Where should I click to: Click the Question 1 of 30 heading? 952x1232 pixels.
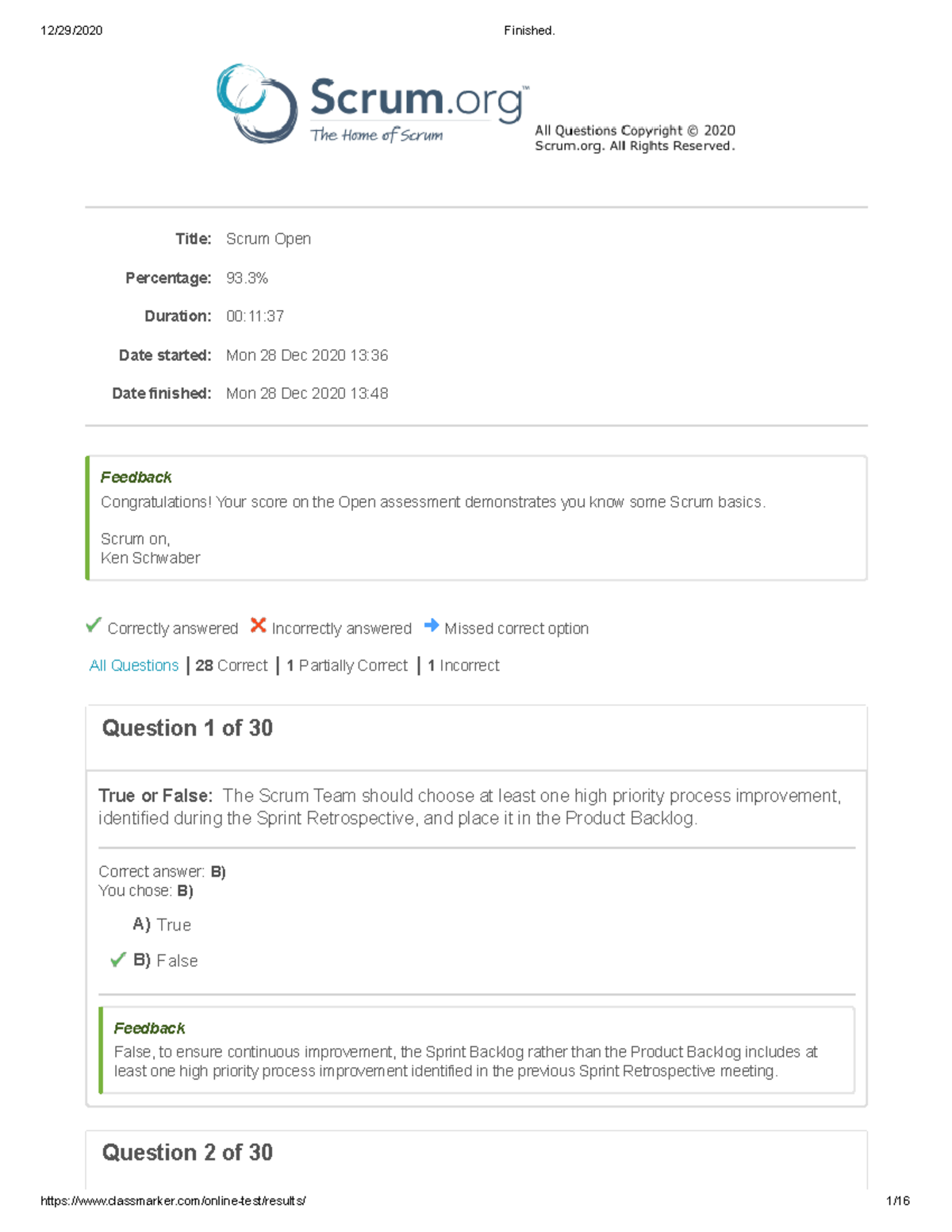187,728
